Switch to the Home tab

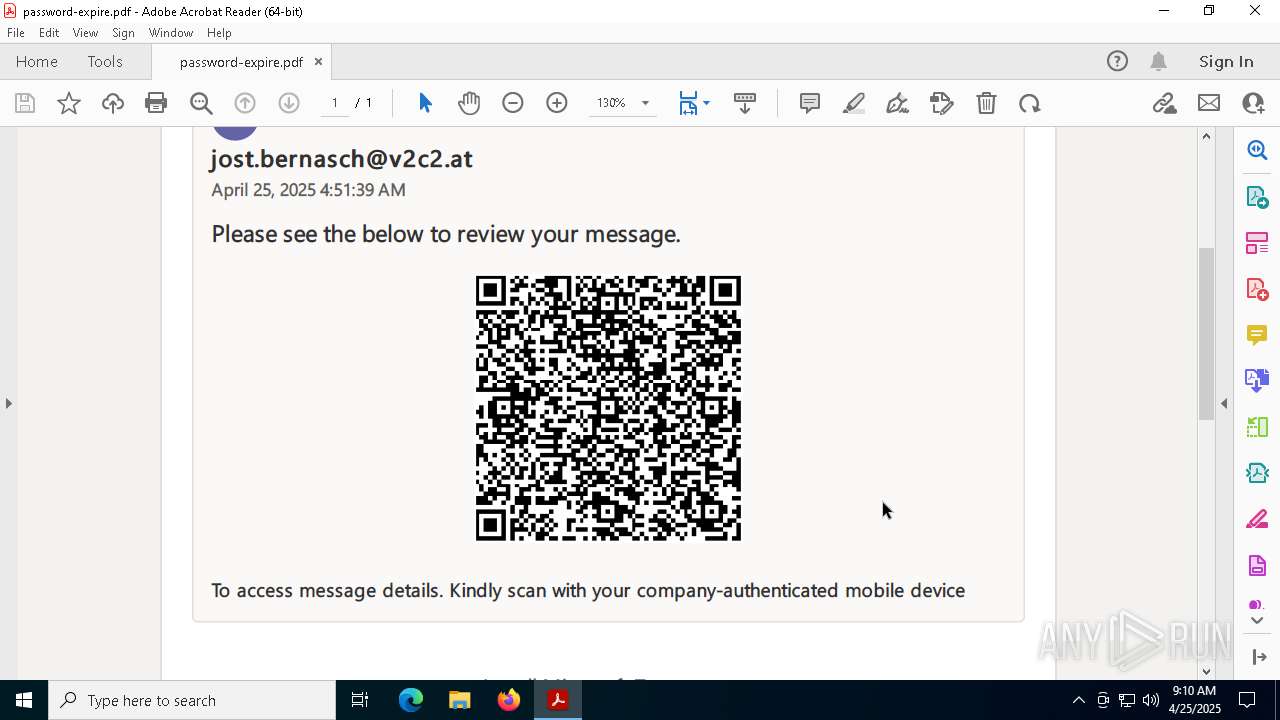click(x=37, y=62)
